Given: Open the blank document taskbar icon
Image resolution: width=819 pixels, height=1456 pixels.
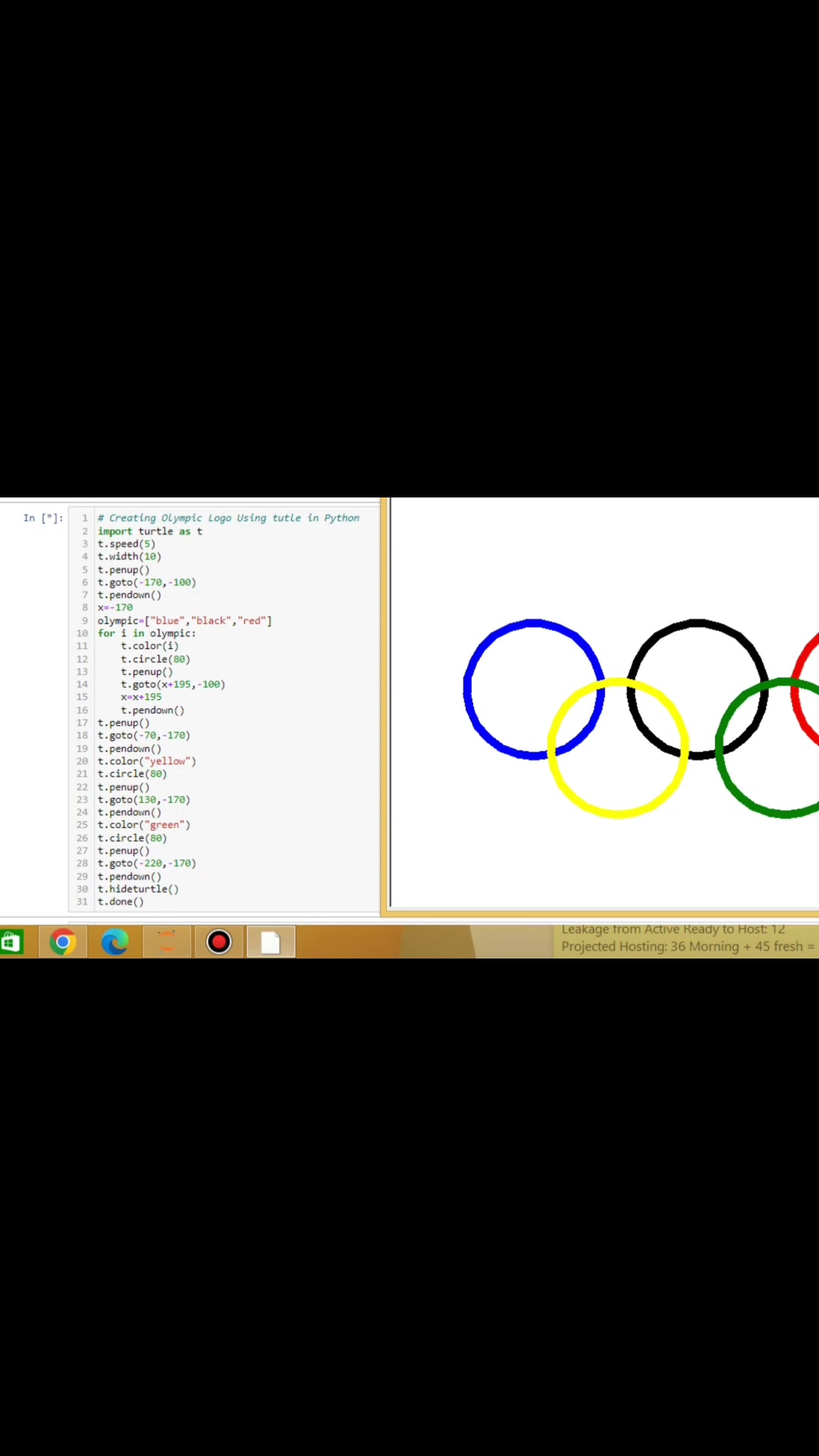Looking at the screenshot, I should point(271,942).
